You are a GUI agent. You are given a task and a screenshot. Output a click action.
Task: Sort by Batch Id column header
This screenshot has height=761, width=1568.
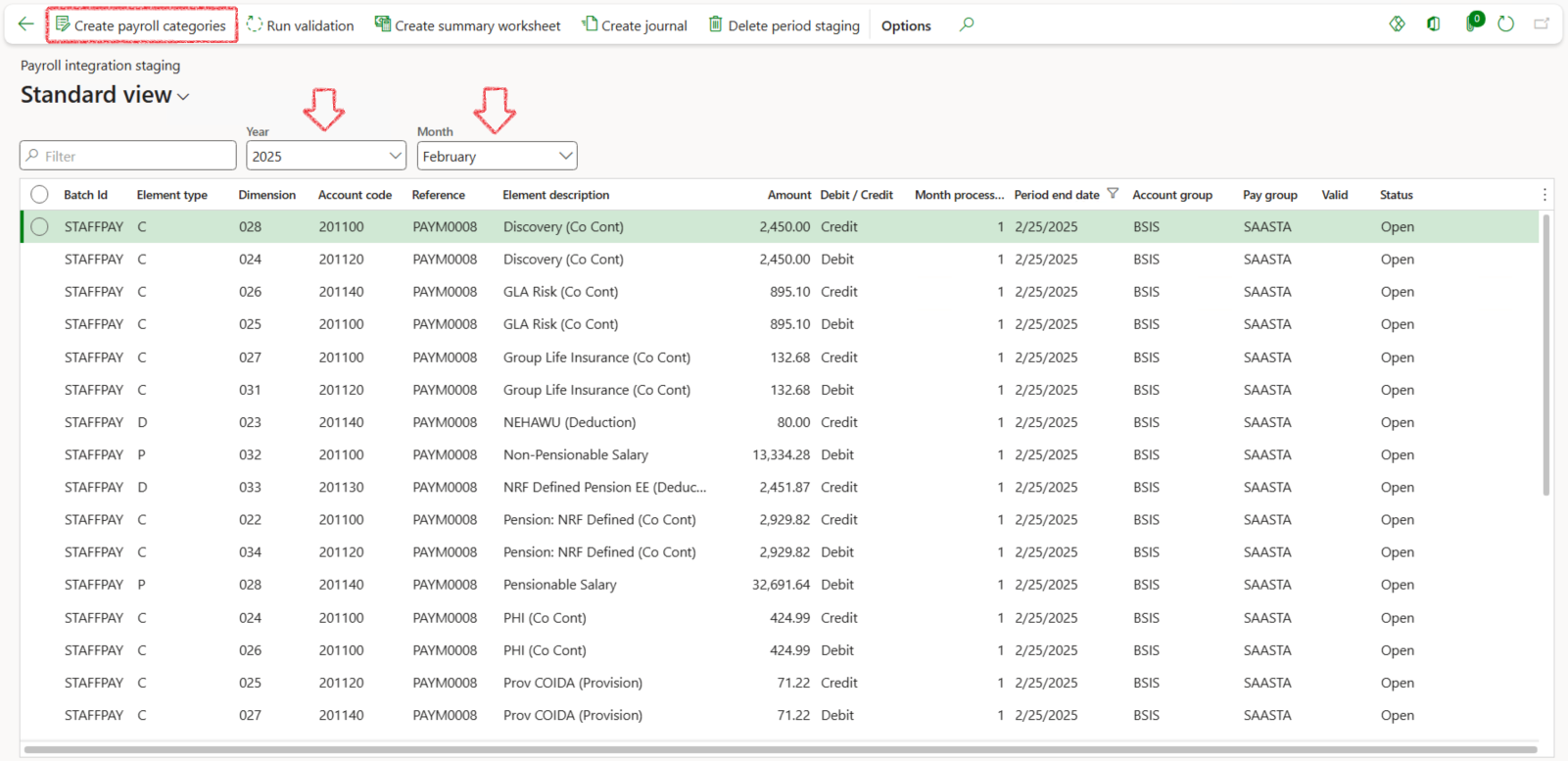[86, 195]
